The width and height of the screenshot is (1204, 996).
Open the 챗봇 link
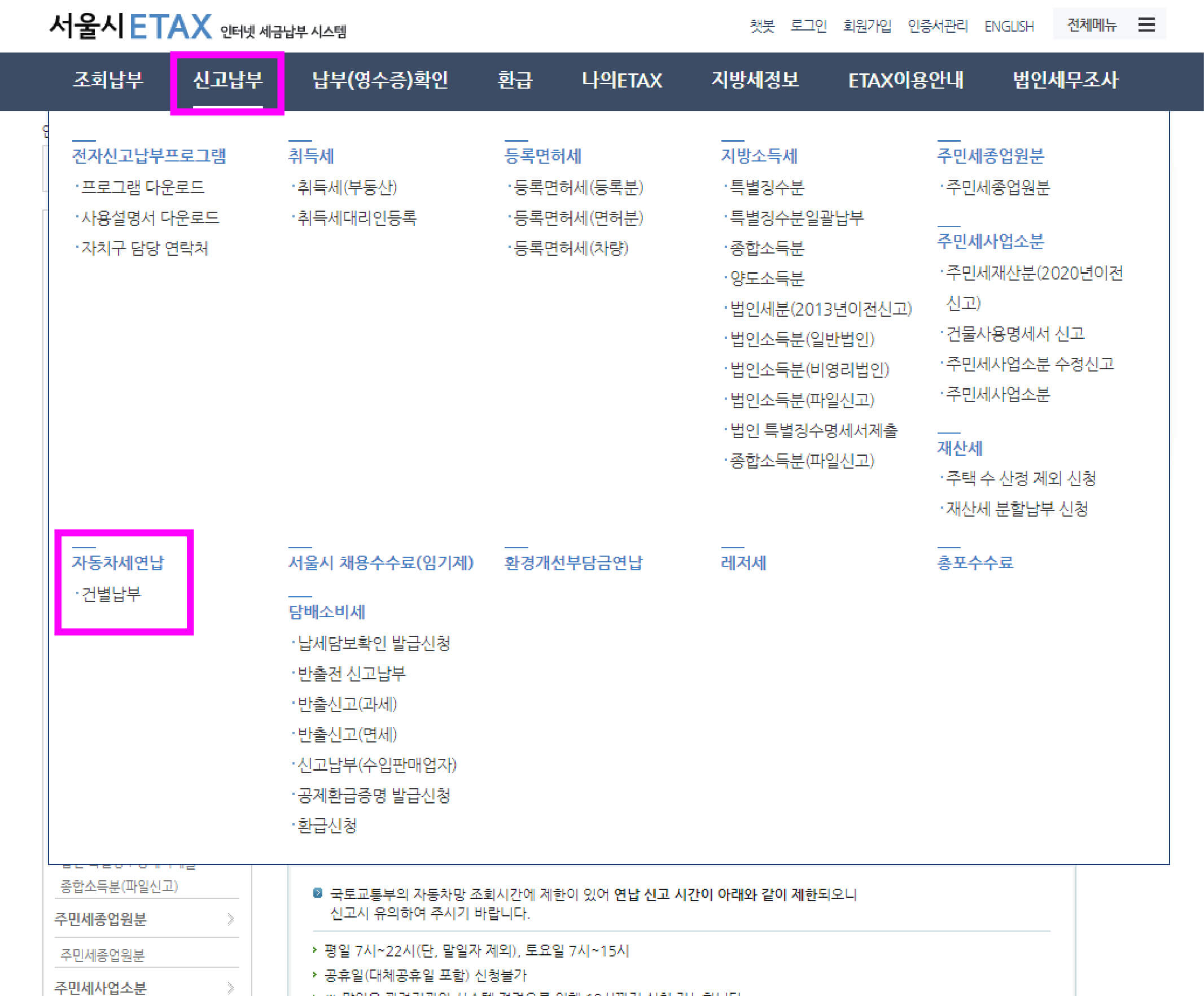762,26
